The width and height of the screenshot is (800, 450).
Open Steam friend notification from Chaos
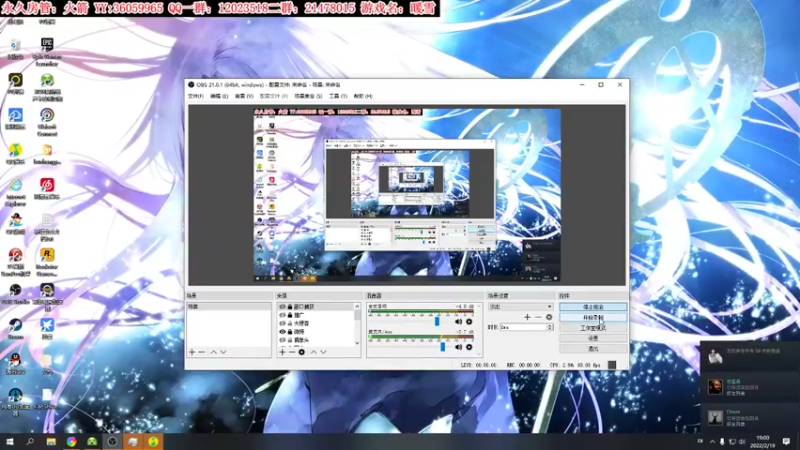pyautogui.click(x=750, y=417)
